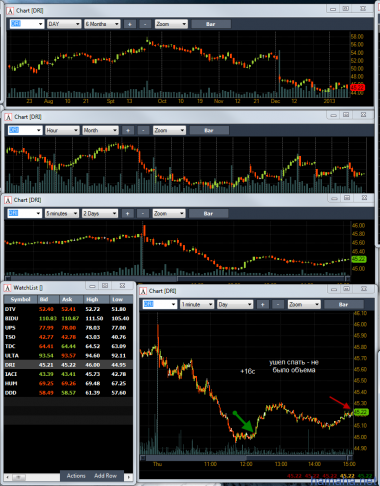The width and height of the screenshot is (380, 486).
Task: Open the DAY interval dropdown in top chart
Action: [64, 24]
